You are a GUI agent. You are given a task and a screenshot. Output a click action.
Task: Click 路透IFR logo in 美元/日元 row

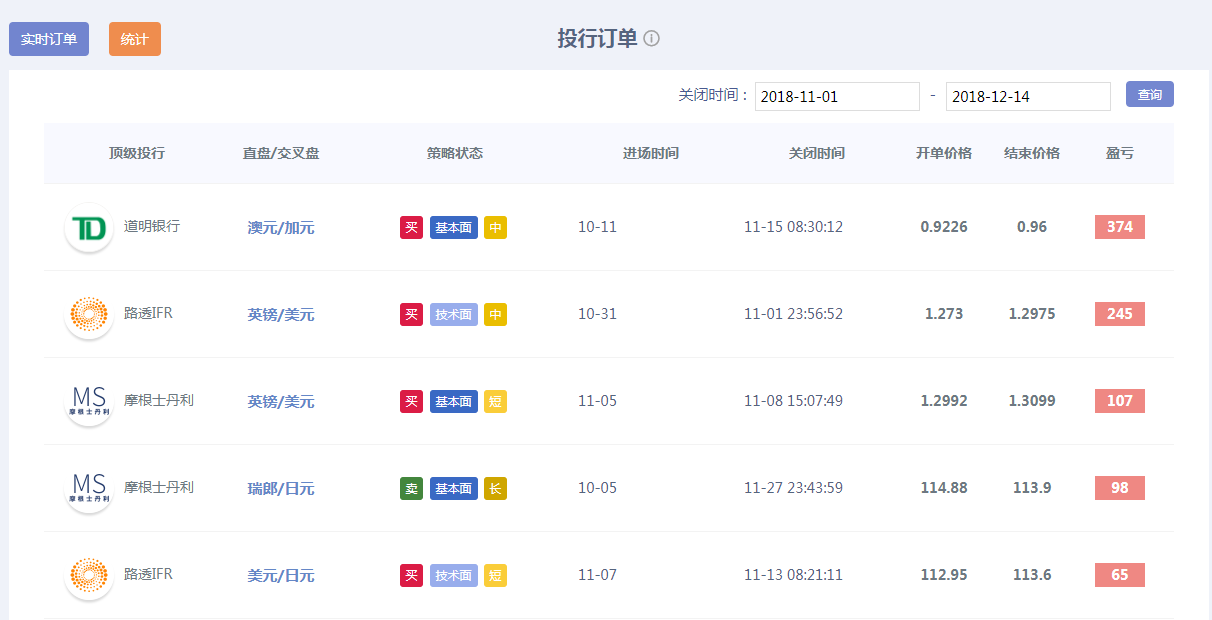(89, 575)
